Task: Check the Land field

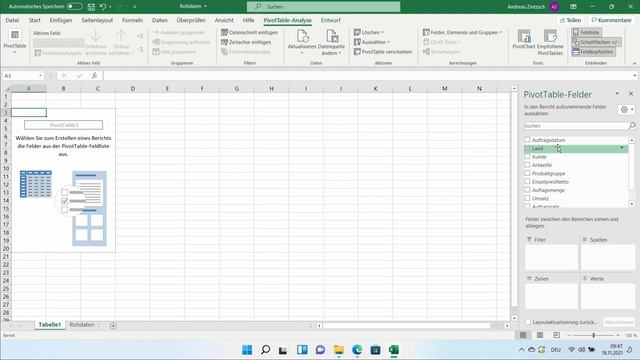Action: coord(527,148)
